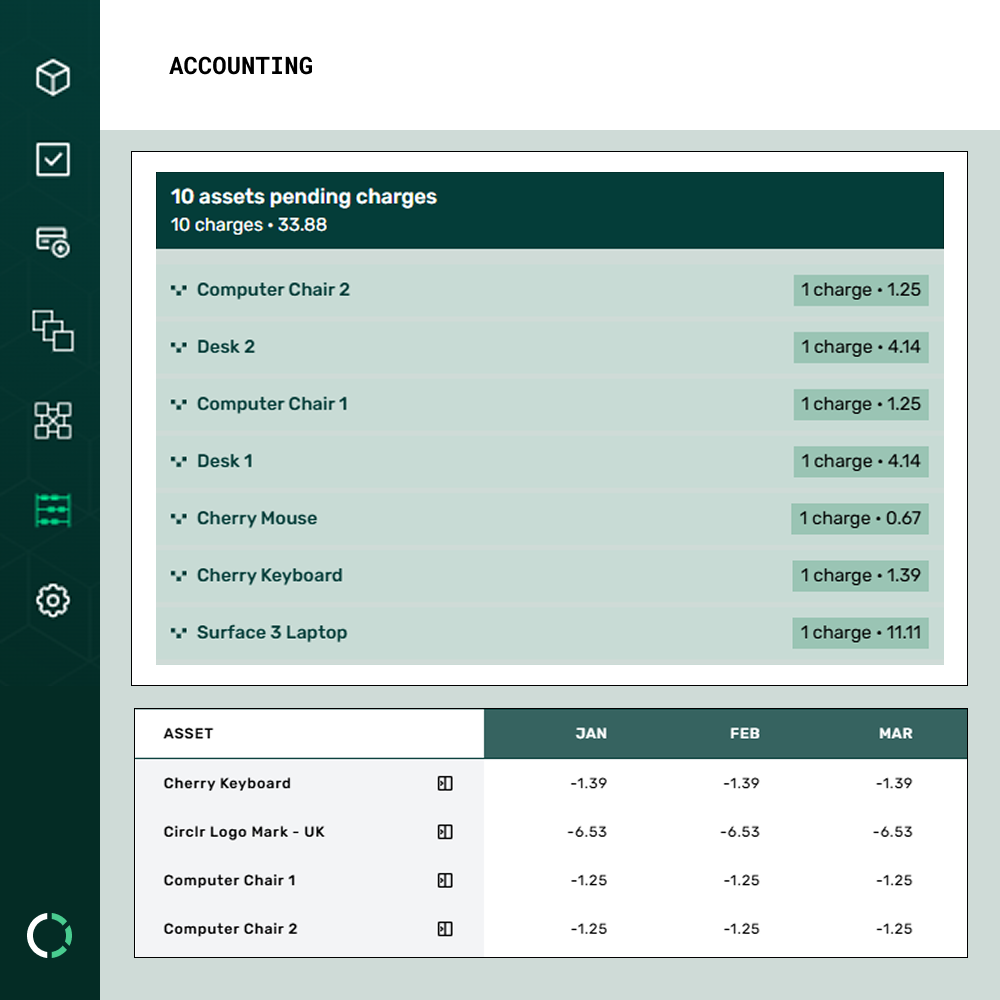Open the checkmark tasks icon in sidebar
The width and height of the screenshot is (1000, 1000).
53,159
